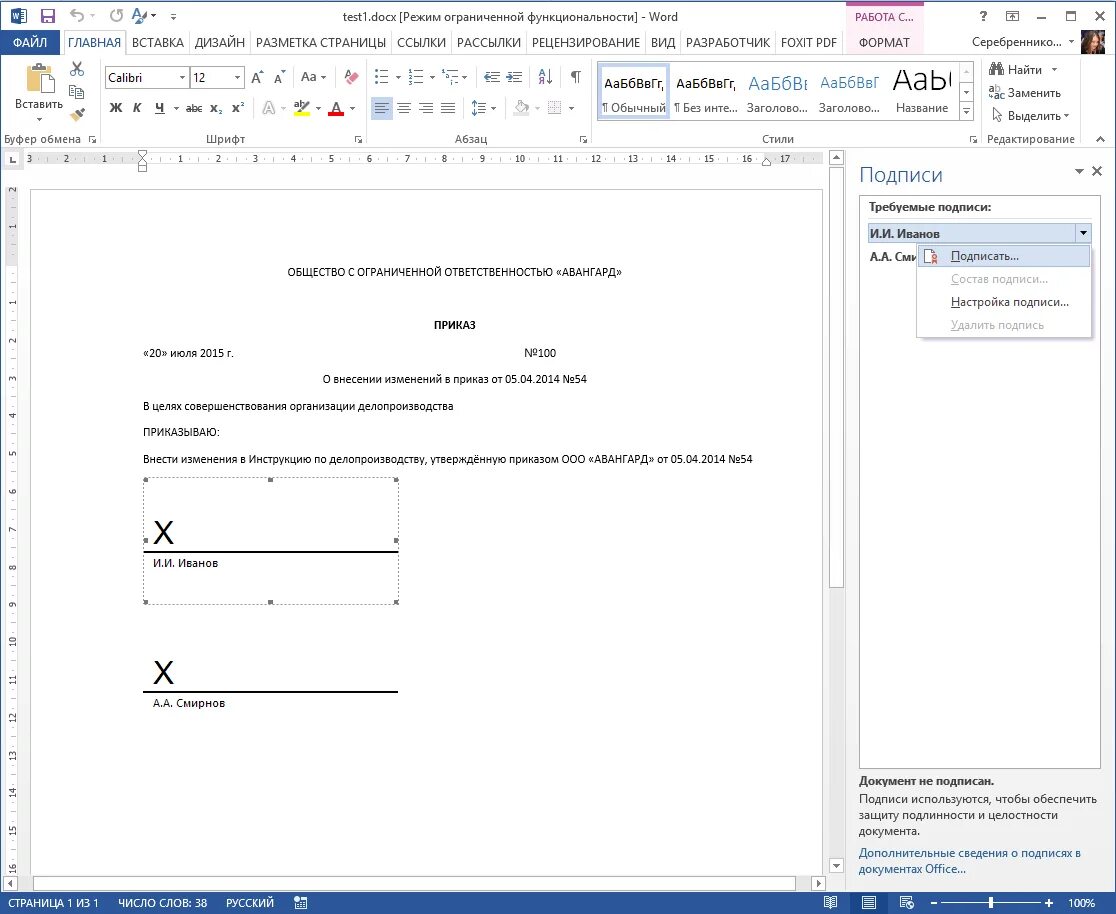
Task: Decrease paragraph indent
Action: point(491,77)
